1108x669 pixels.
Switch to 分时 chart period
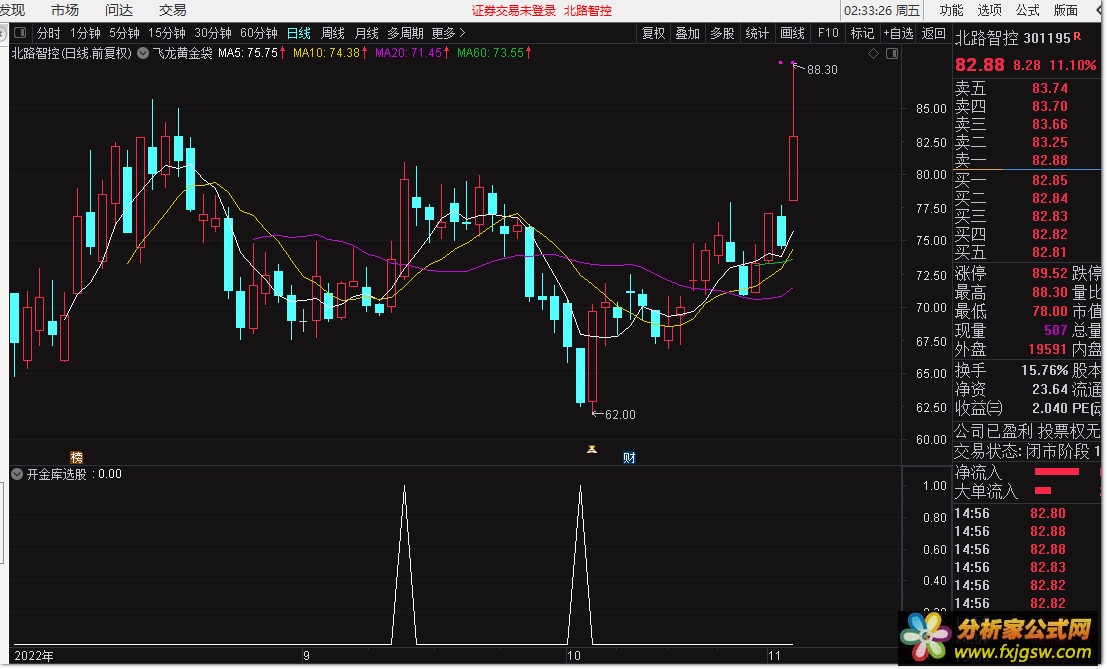click(x=49, y=33)
